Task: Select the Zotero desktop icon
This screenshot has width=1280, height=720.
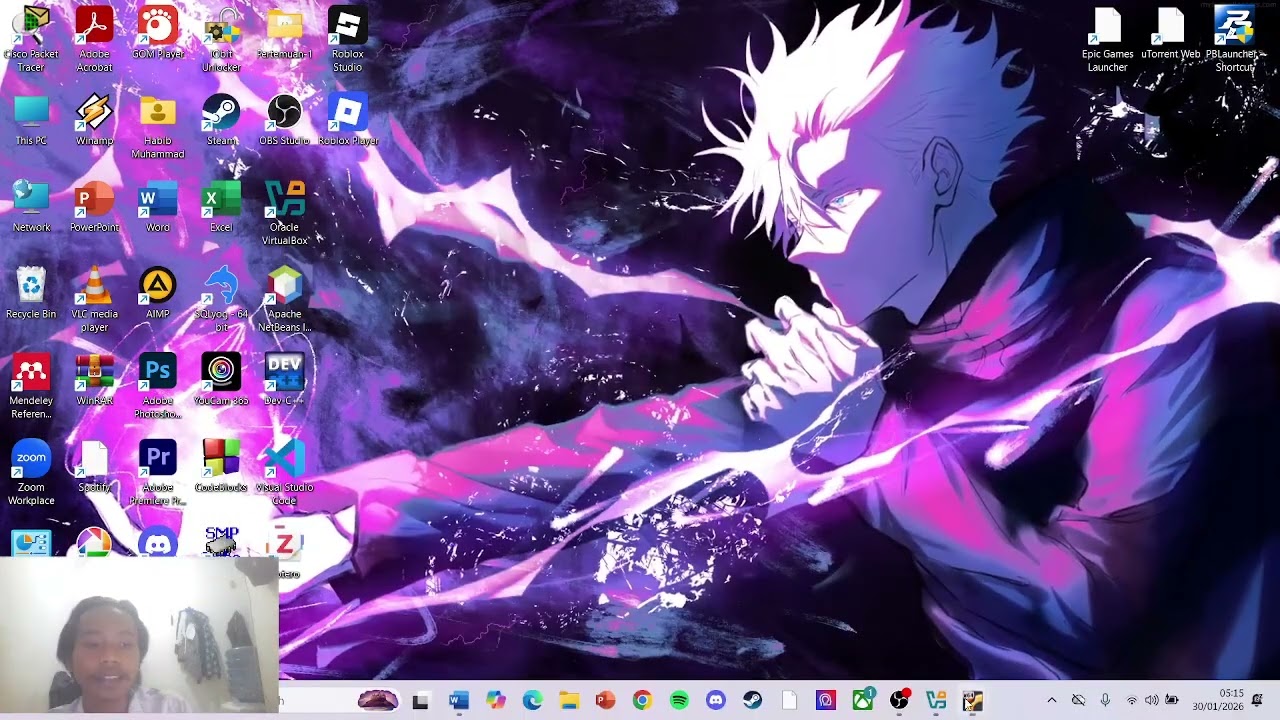Action: 285,552
